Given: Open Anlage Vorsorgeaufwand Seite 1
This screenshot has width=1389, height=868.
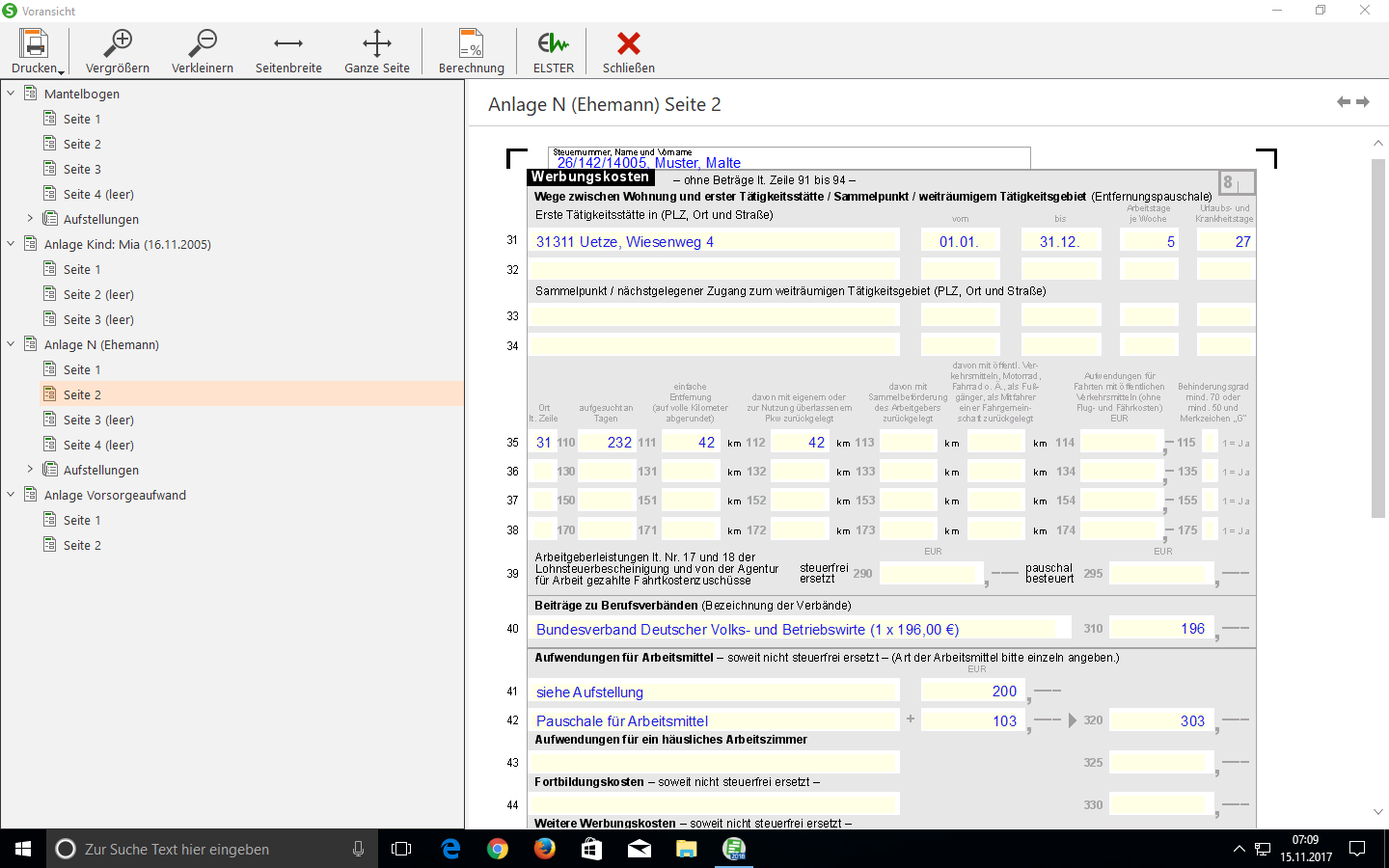Looking at the screenshot, I should 82,520.
